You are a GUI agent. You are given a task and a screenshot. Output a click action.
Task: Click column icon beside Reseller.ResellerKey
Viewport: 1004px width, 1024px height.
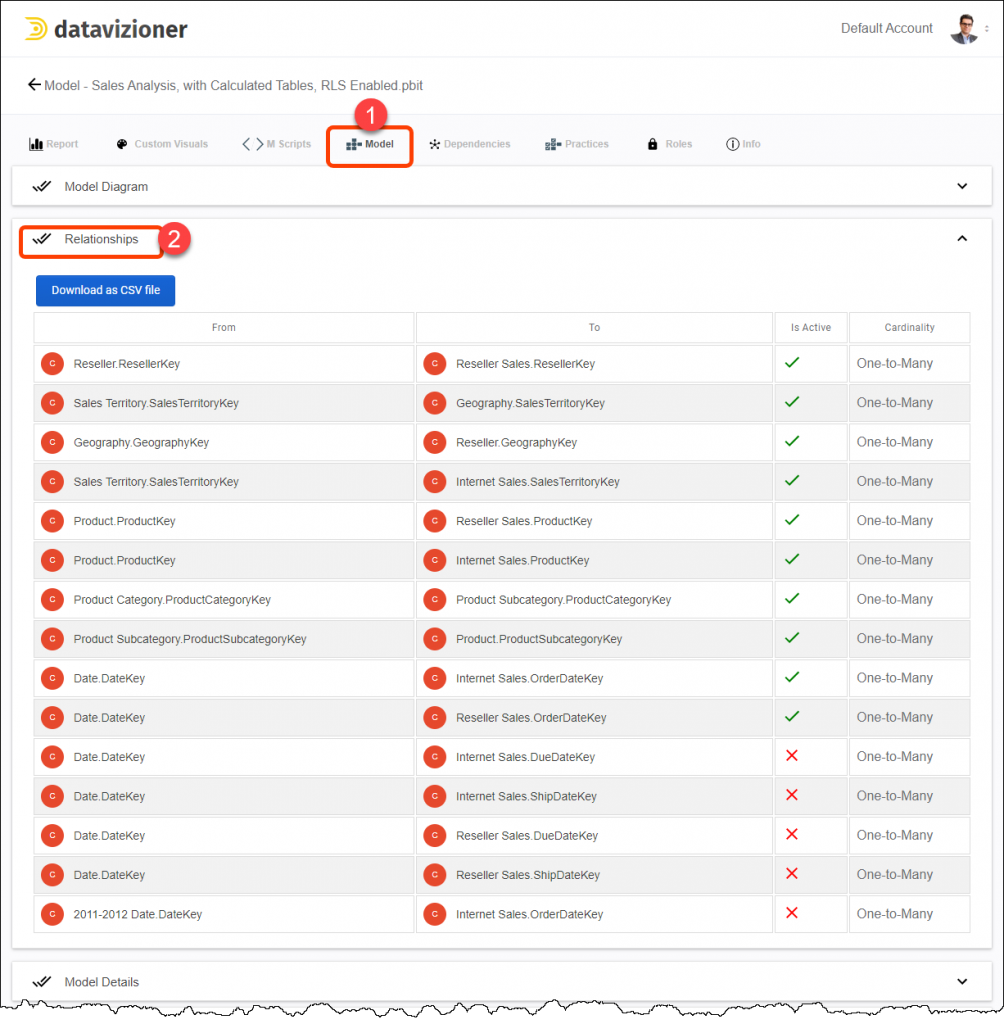(x=52, y=364)
